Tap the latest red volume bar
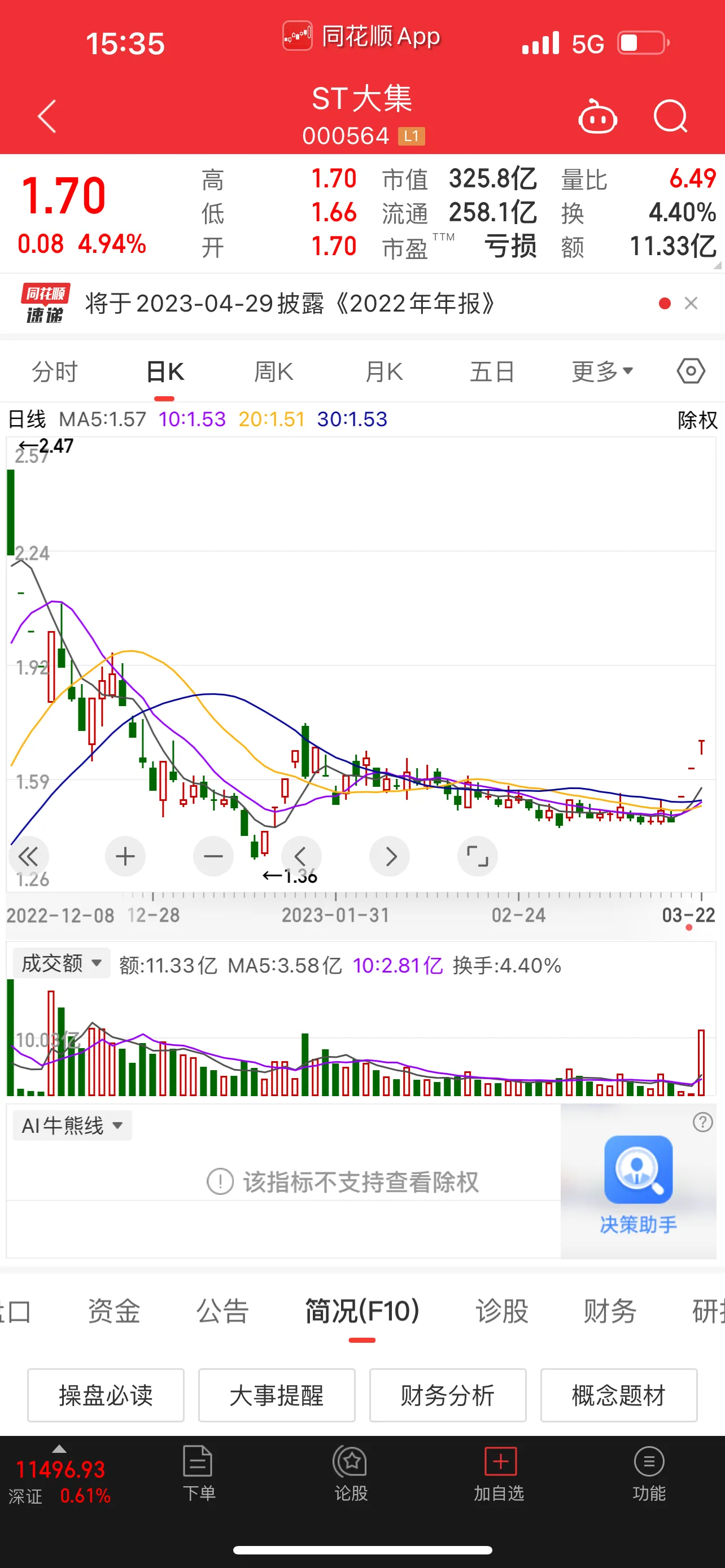 [701, 1063]
